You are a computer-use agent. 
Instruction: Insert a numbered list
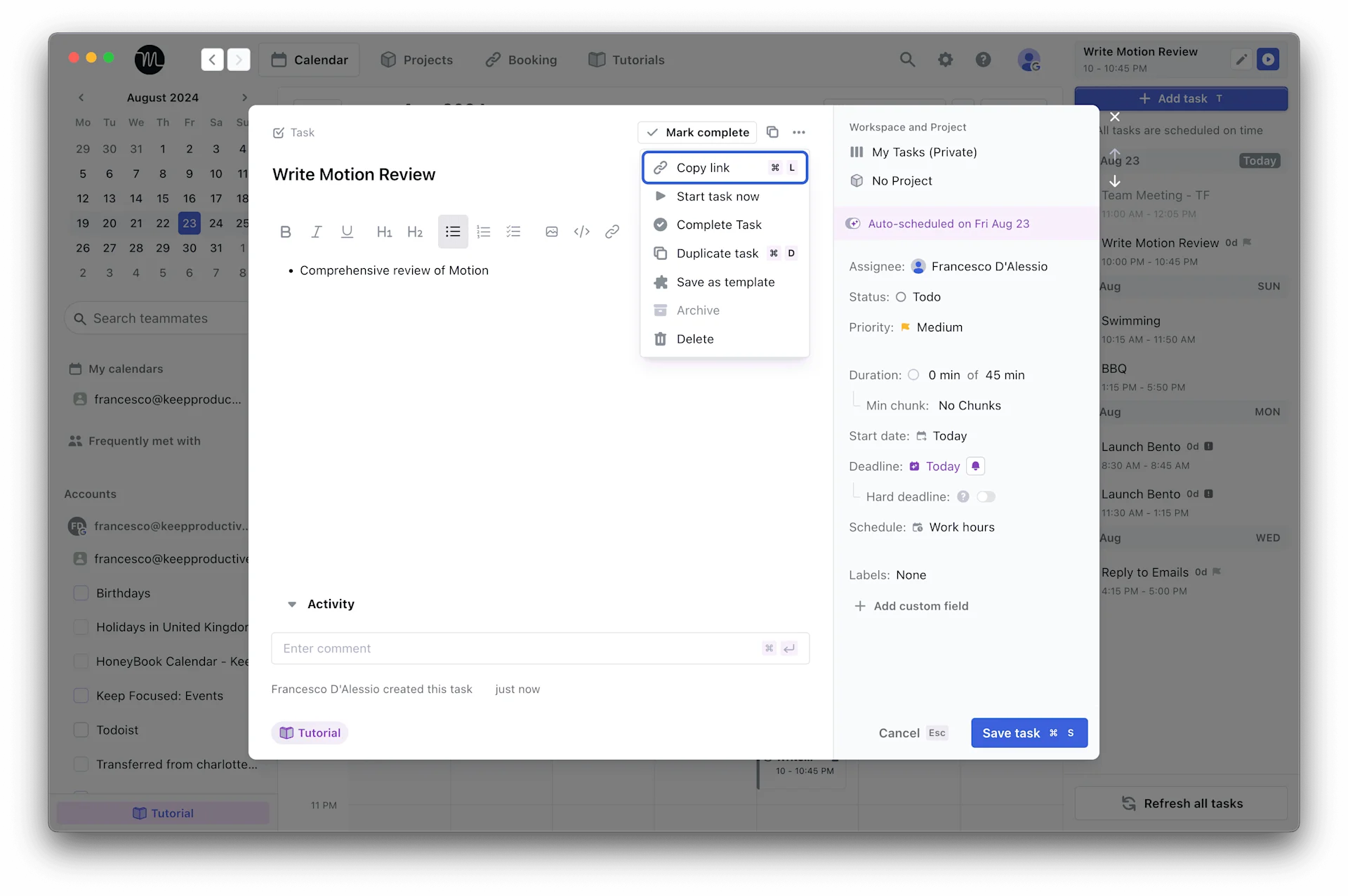pyautogui.click(x=483, y=231)
